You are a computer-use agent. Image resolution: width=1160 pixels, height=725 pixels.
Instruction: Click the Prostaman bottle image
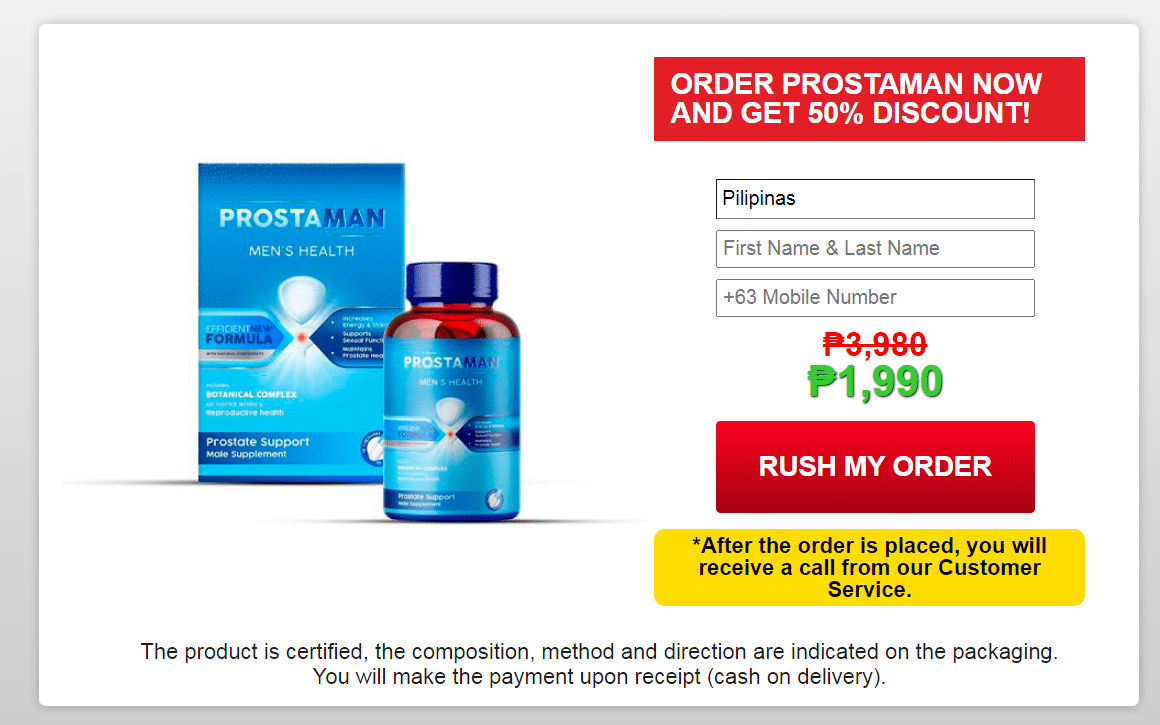point(451,391)
